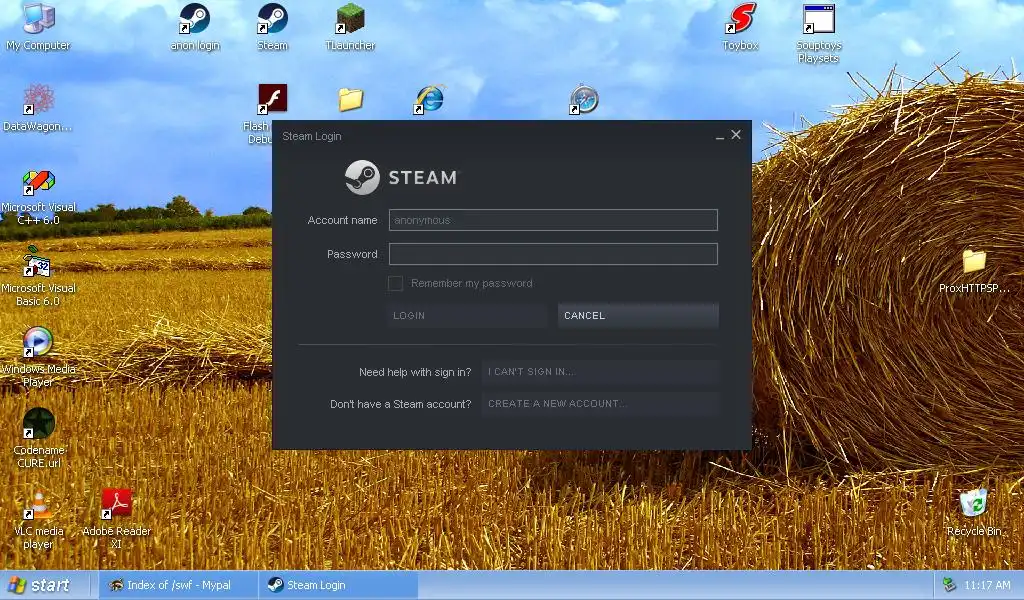The height and width of the screenshot is (600, 1024).
Task: Close the Steam Login dialog
Action: point(736,134)
